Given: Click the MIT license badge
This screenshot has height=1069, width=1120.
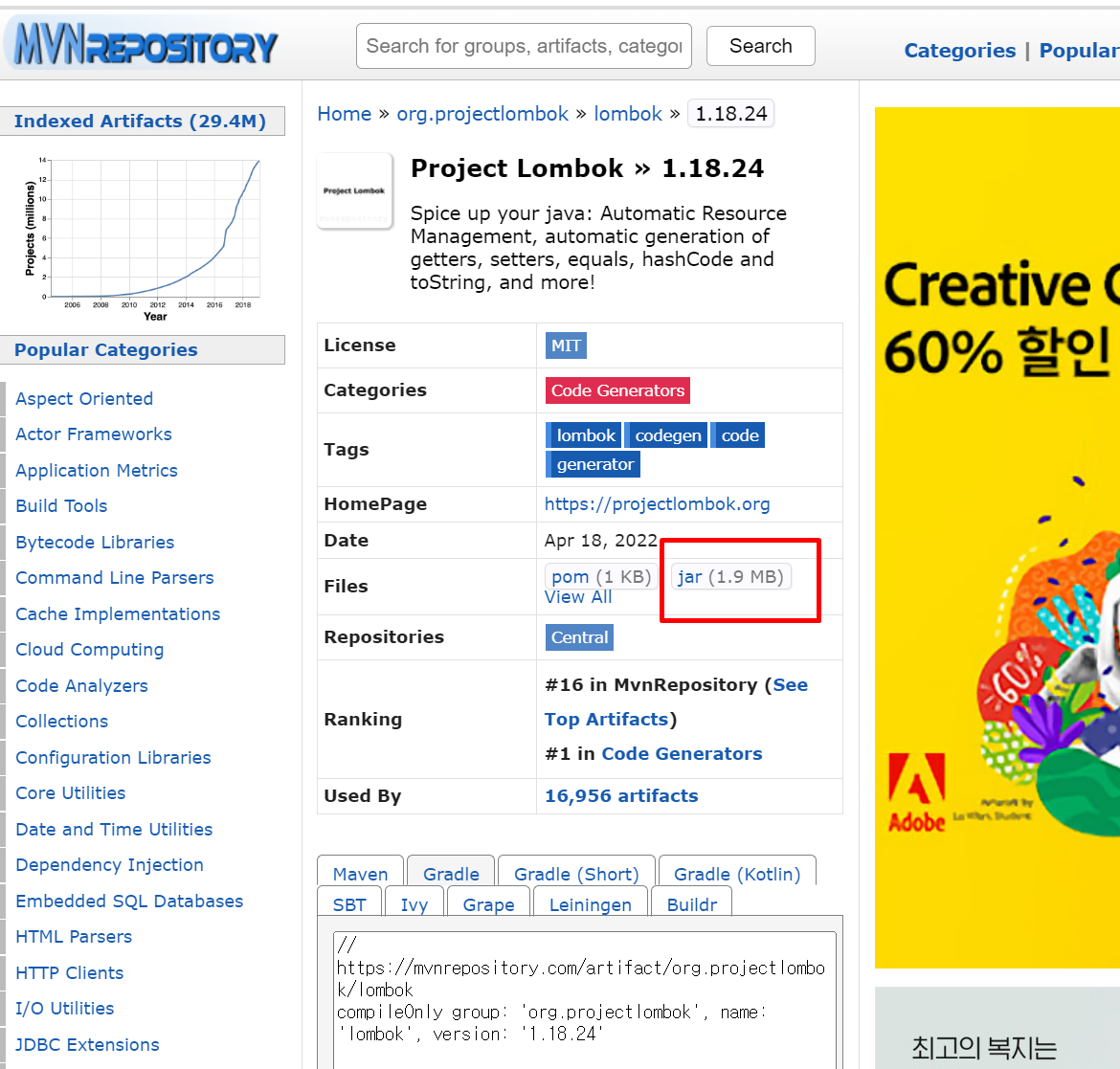Looking at the screenshot, I should [566, 345].
